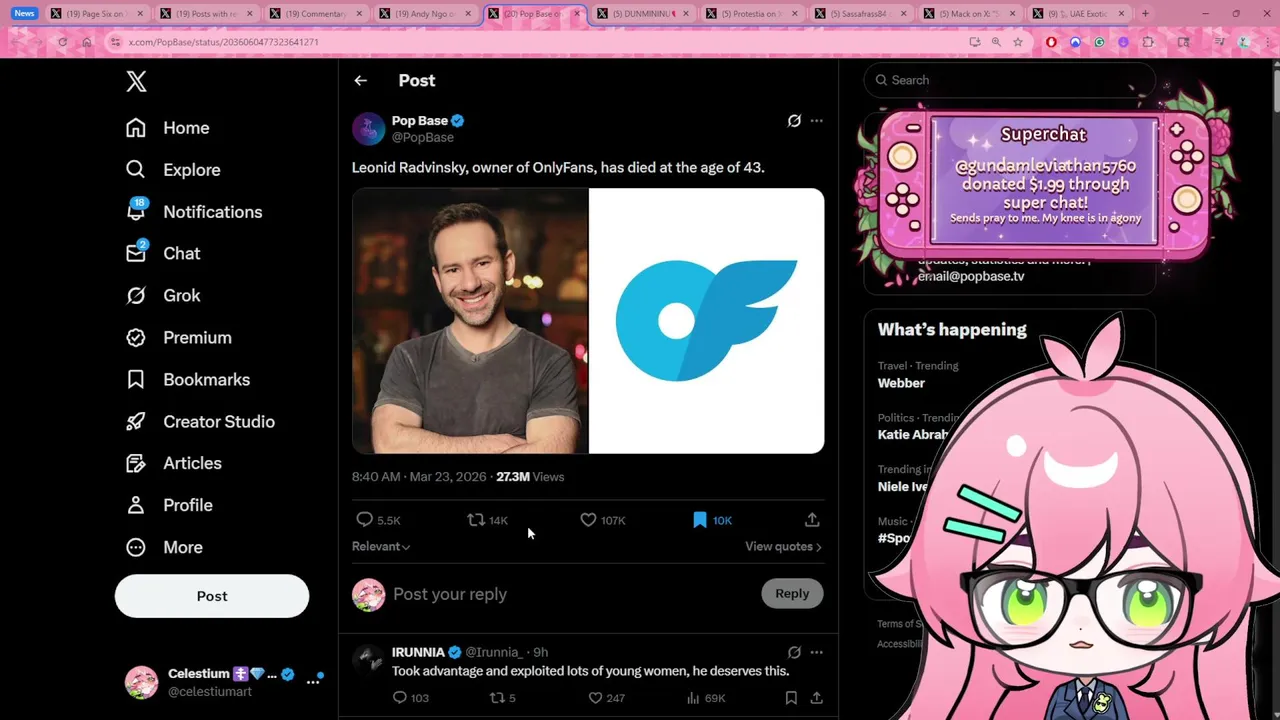
Task: Open the More menu in sidebar
Action: coord(164,548)
